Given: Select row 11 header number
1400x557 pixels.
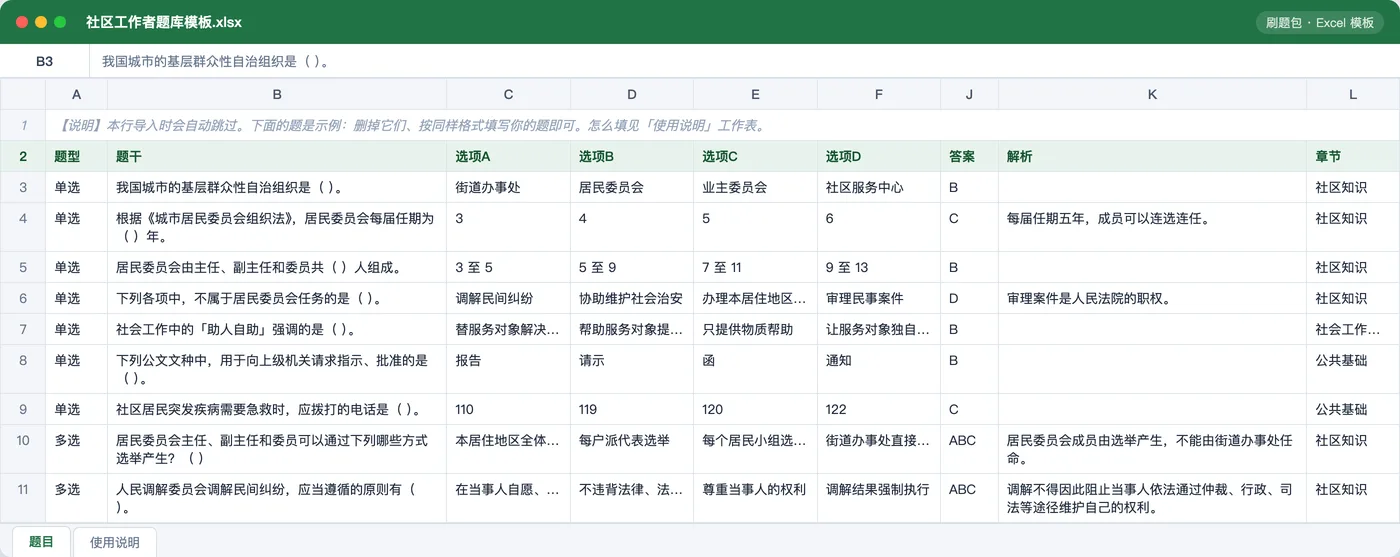Looking at the screenshot, I should point(23,498).
